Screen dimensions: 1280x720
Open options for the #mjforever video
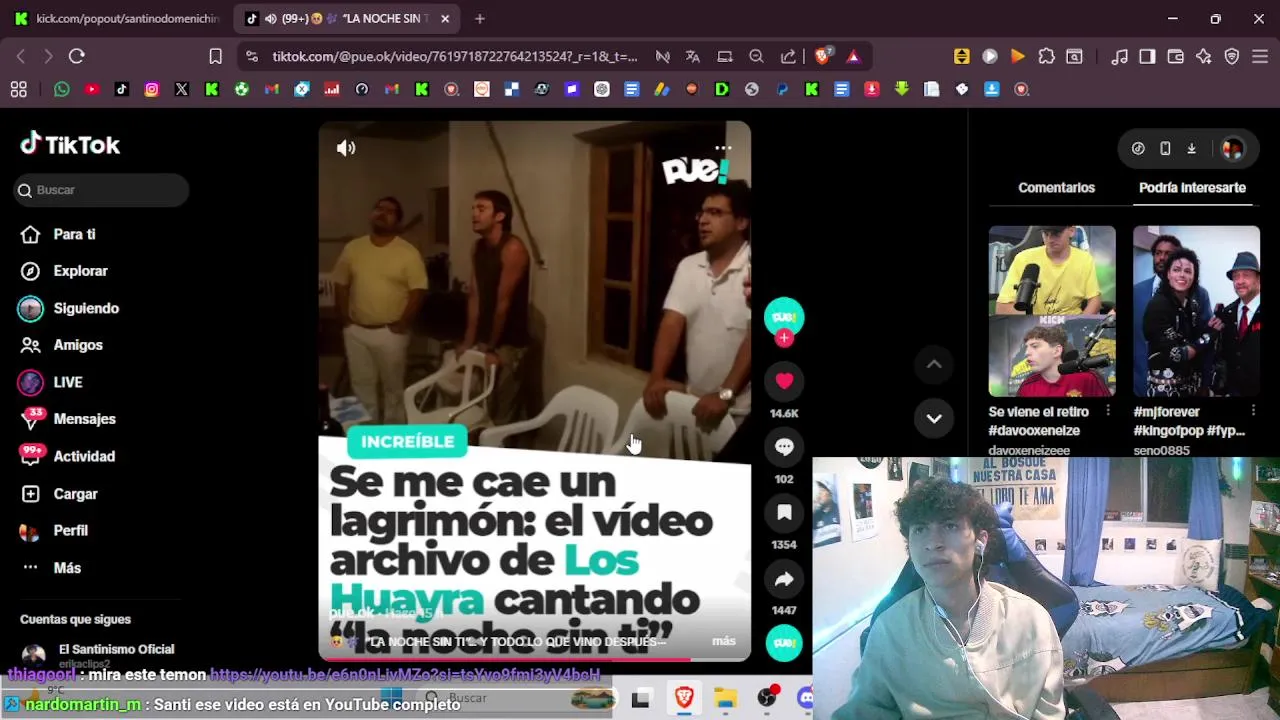tap(1253, 411)
